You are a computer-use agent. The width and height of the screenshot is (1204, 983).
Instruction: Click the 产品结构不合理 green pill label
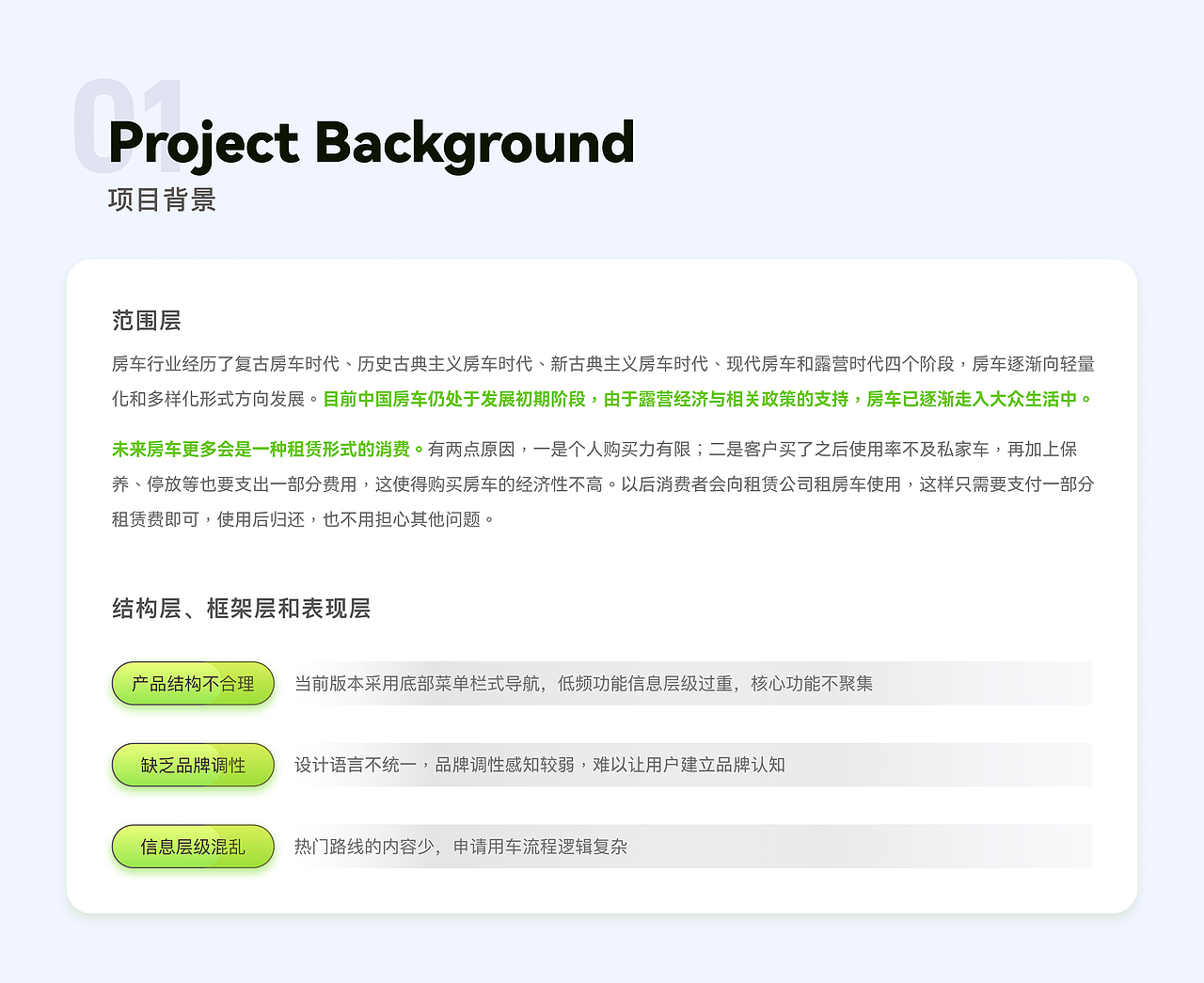(x=193, y=684)
